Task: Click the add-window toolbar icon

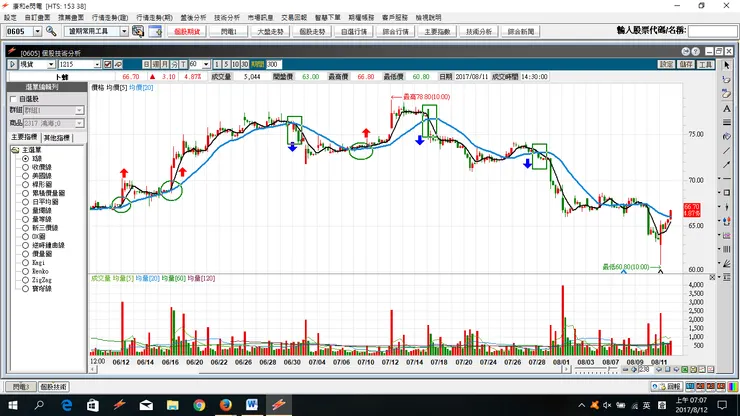Action: click(x=155, y=31)
